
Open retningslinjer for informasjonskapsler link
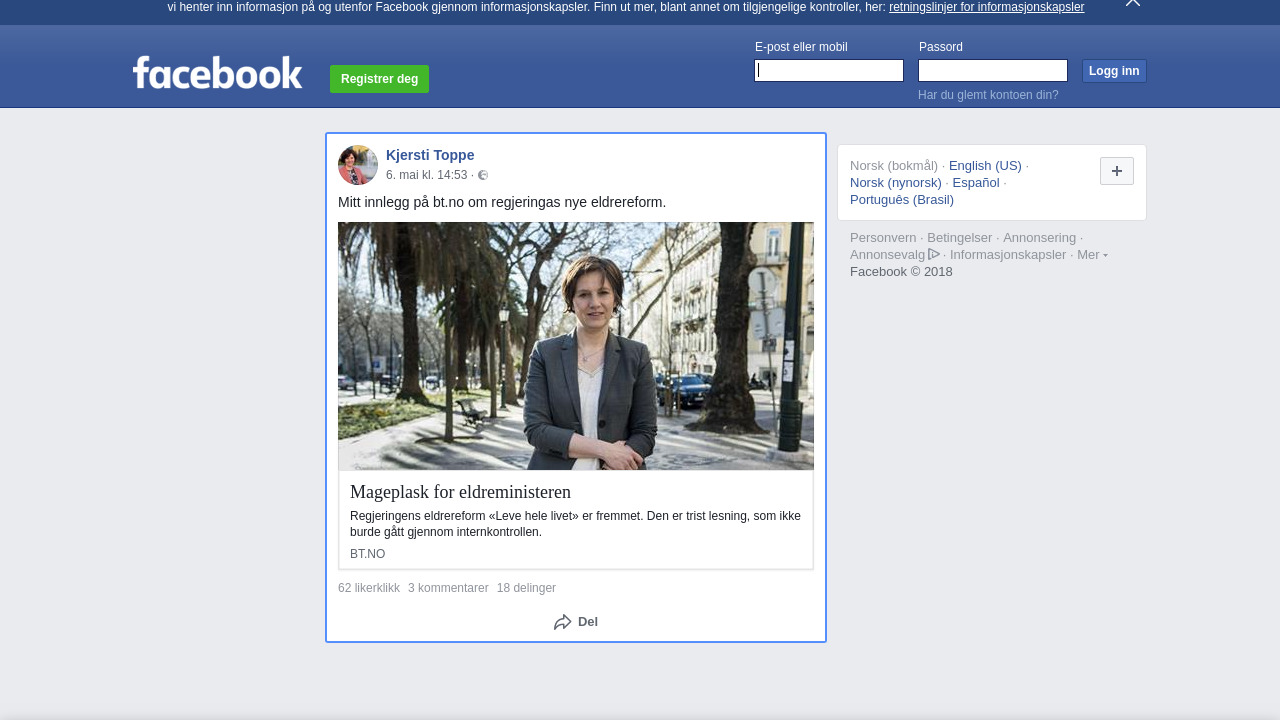(986, 7)
